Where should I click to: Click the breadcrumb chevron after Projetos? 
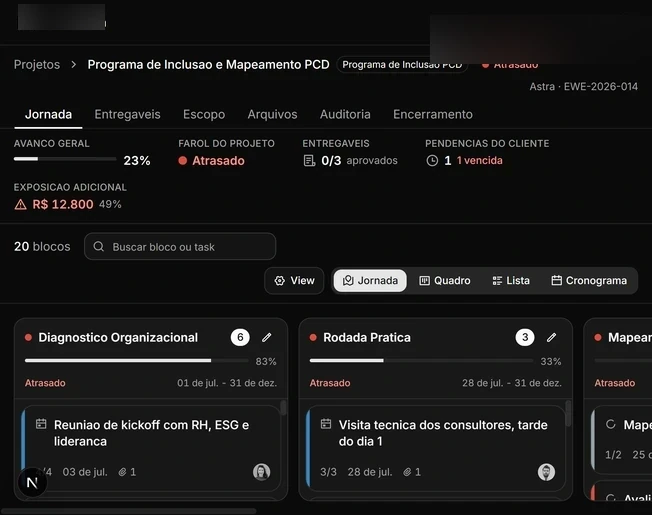tap(74, 64)
